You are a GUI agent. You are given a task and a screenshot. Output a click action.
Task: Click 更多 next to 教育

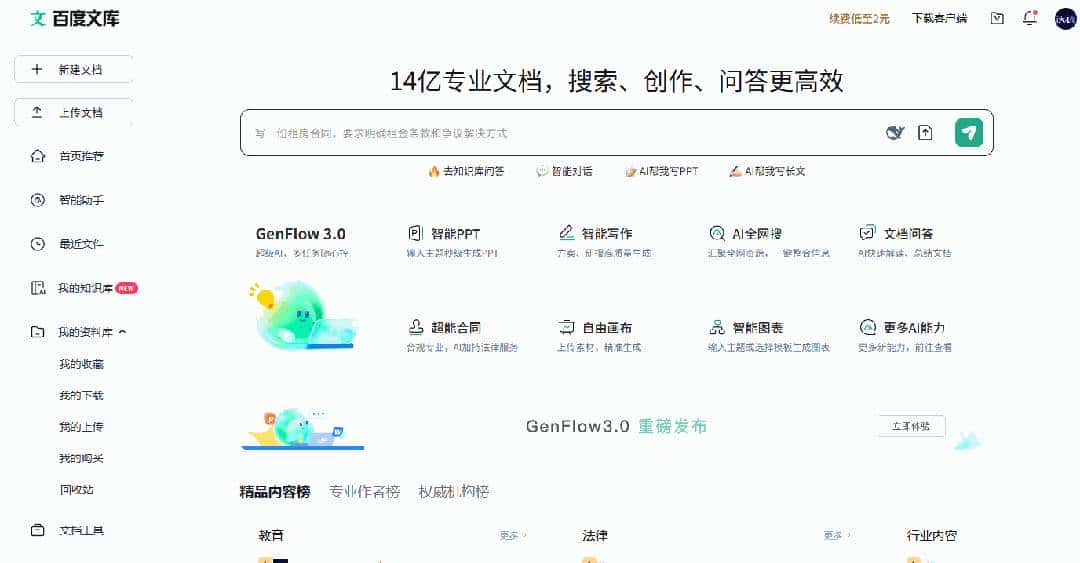pos(513,535)
